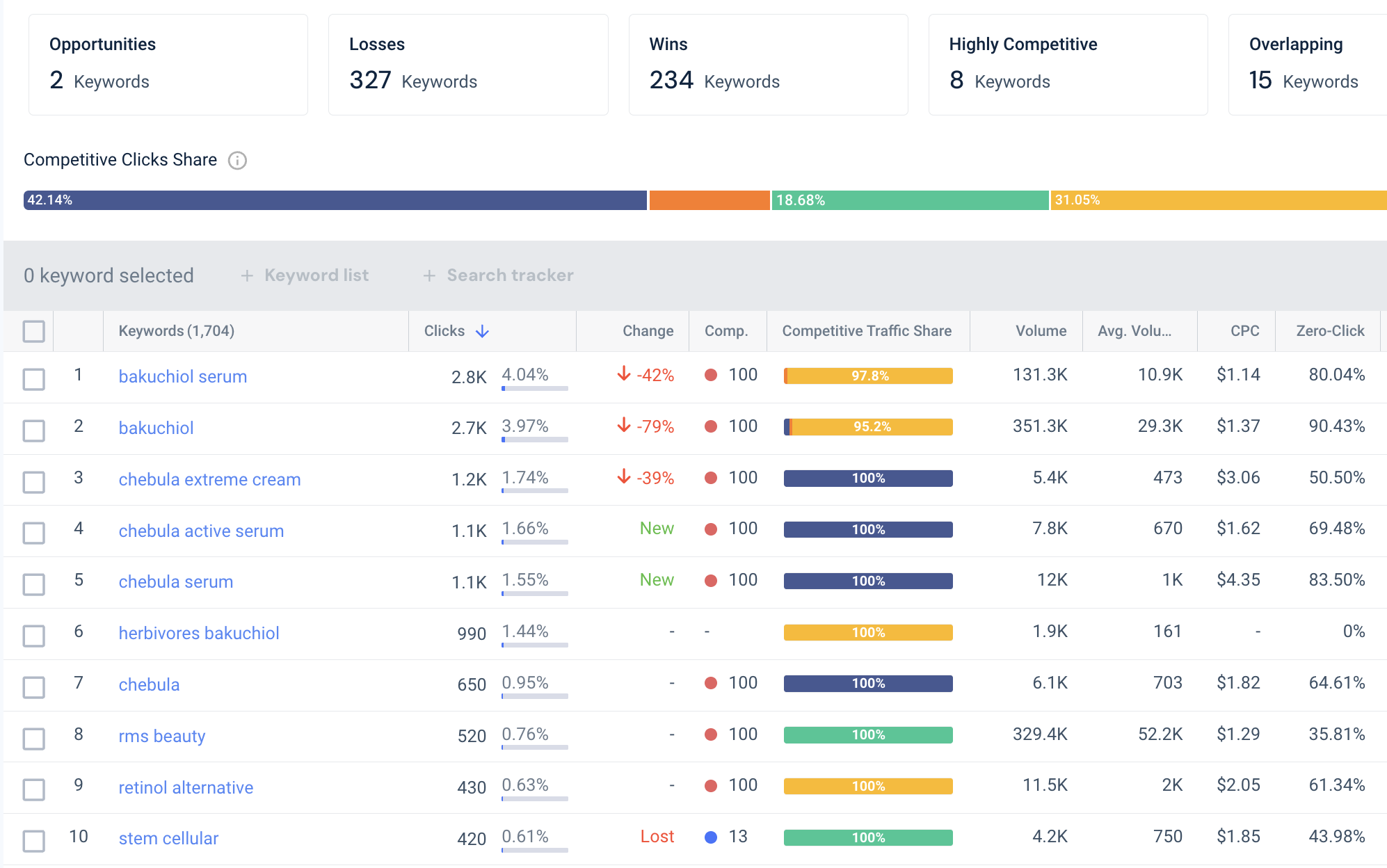The image size is (1387, 868).
Task: Open the chebula active serum keyword link
Action: 201,531
